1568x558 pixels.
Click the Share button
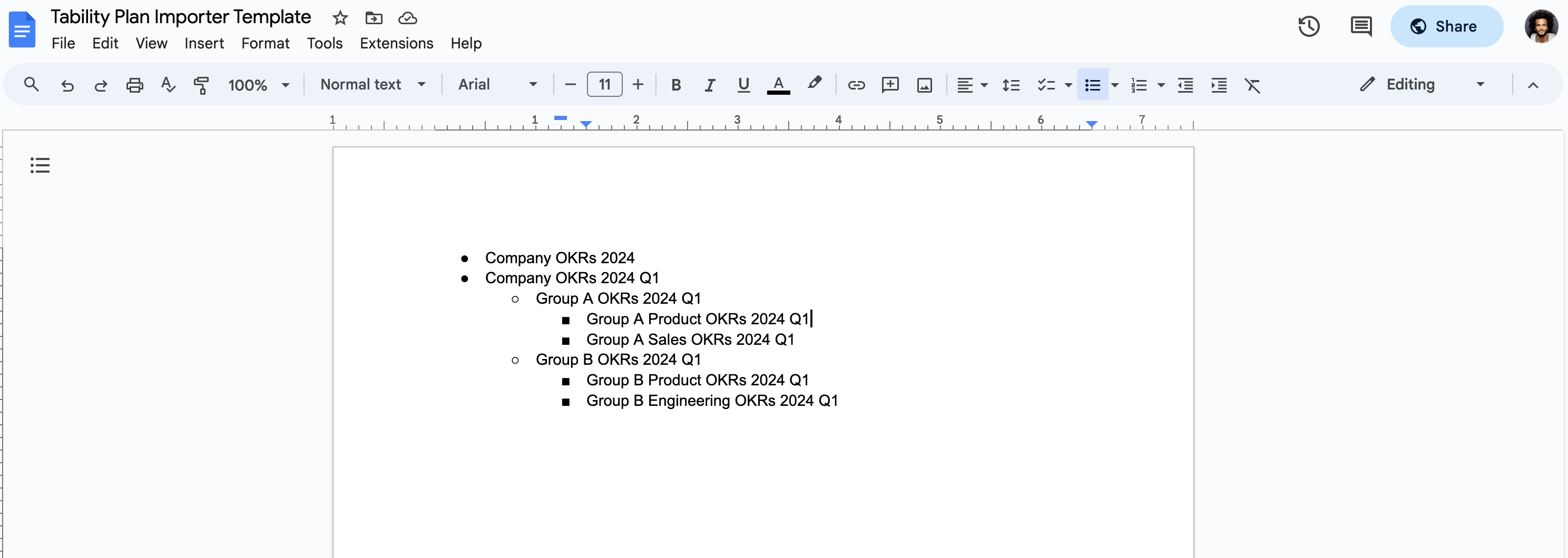pyautogui.click(x=1446, y=27)
